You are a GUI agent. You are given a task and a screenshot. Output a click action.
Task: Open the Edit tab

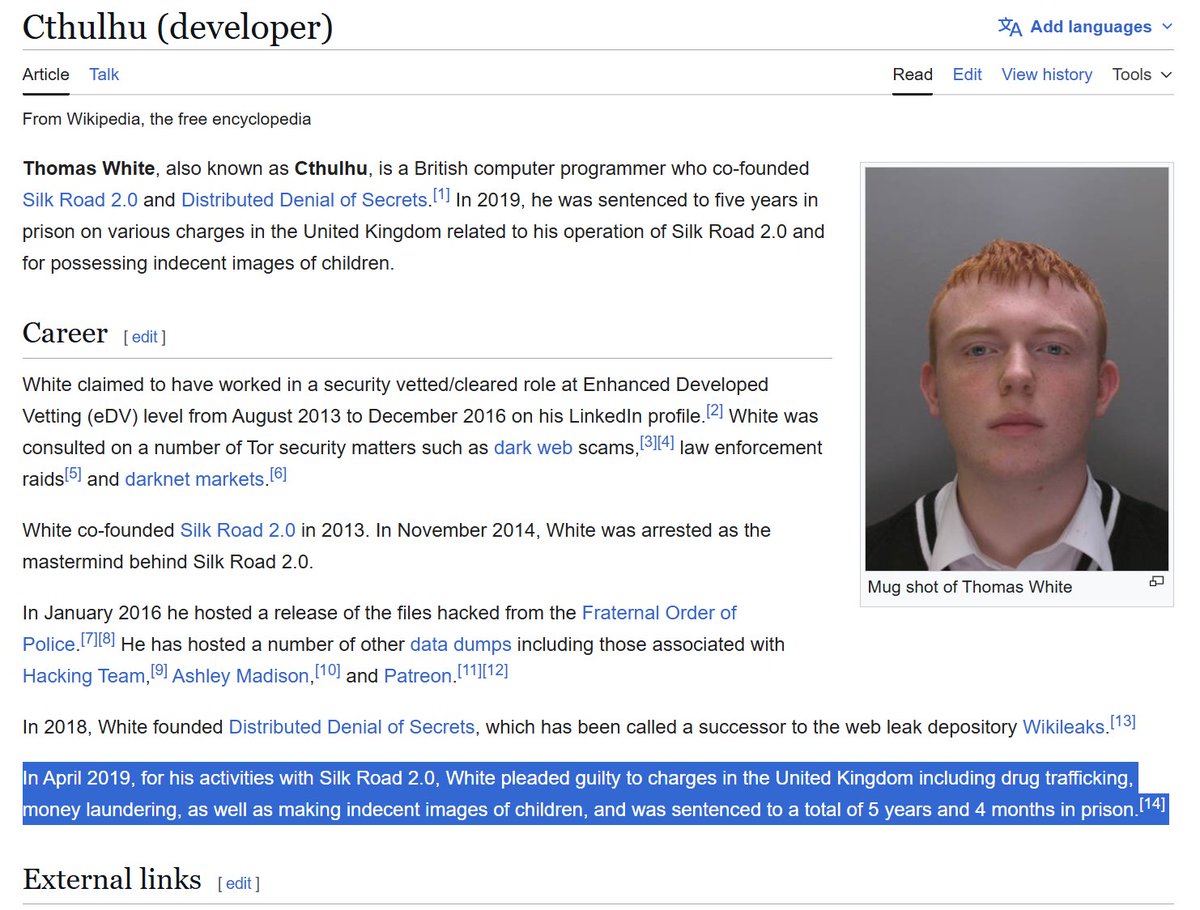coord(967,74)
